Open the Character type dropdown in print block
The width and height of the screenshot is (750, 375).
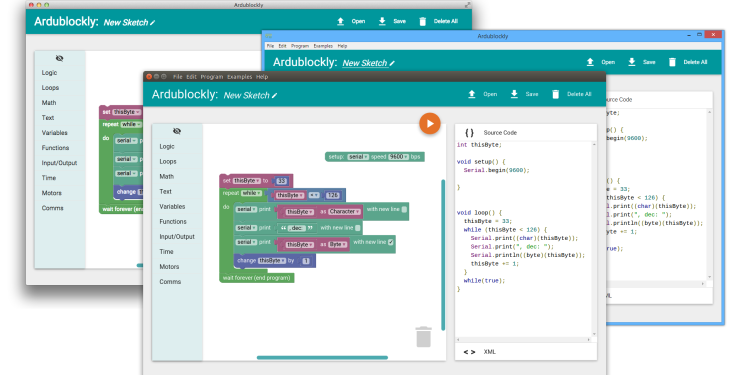click(x=344, y=211)
